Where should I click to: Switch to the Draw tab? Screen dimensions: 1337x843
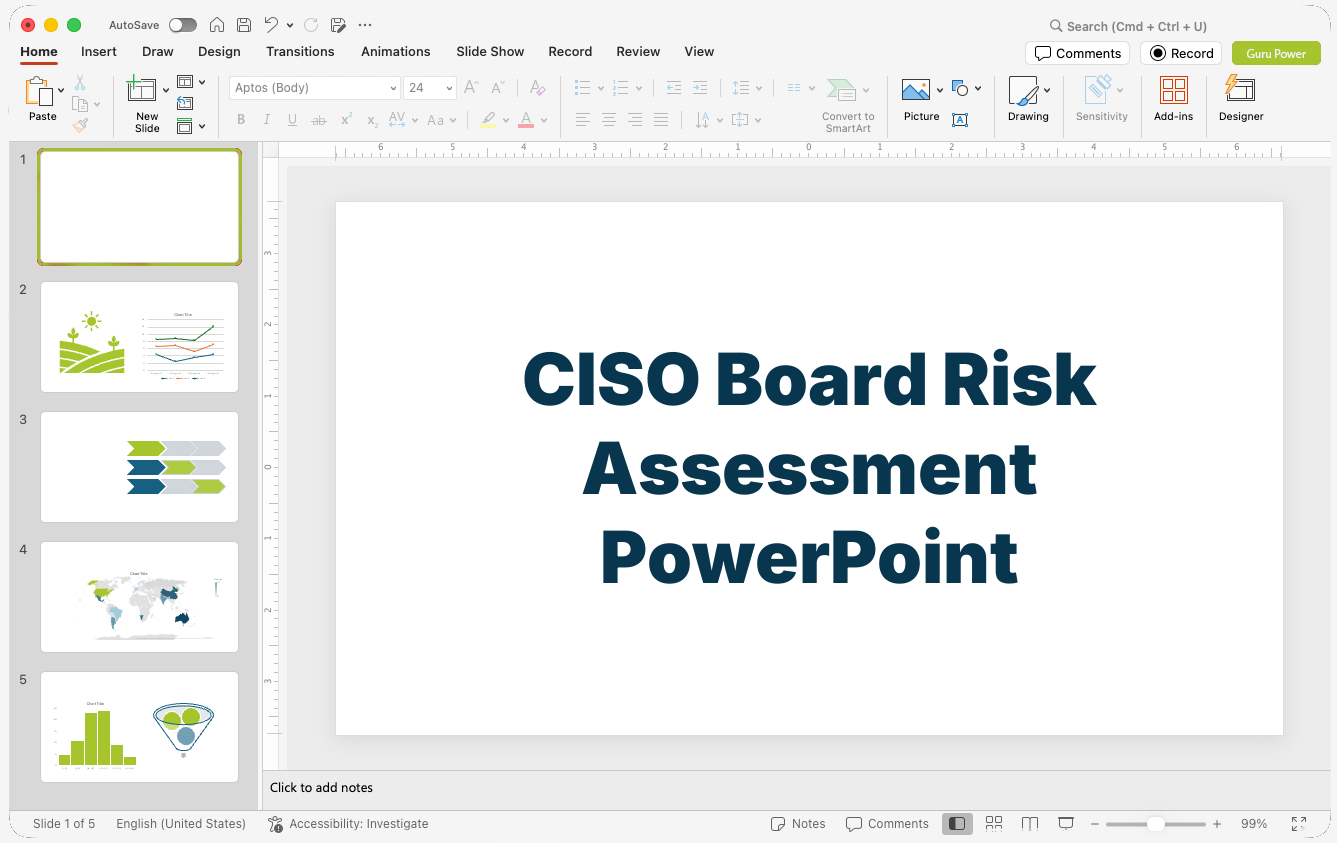click(x=158, y=52)
